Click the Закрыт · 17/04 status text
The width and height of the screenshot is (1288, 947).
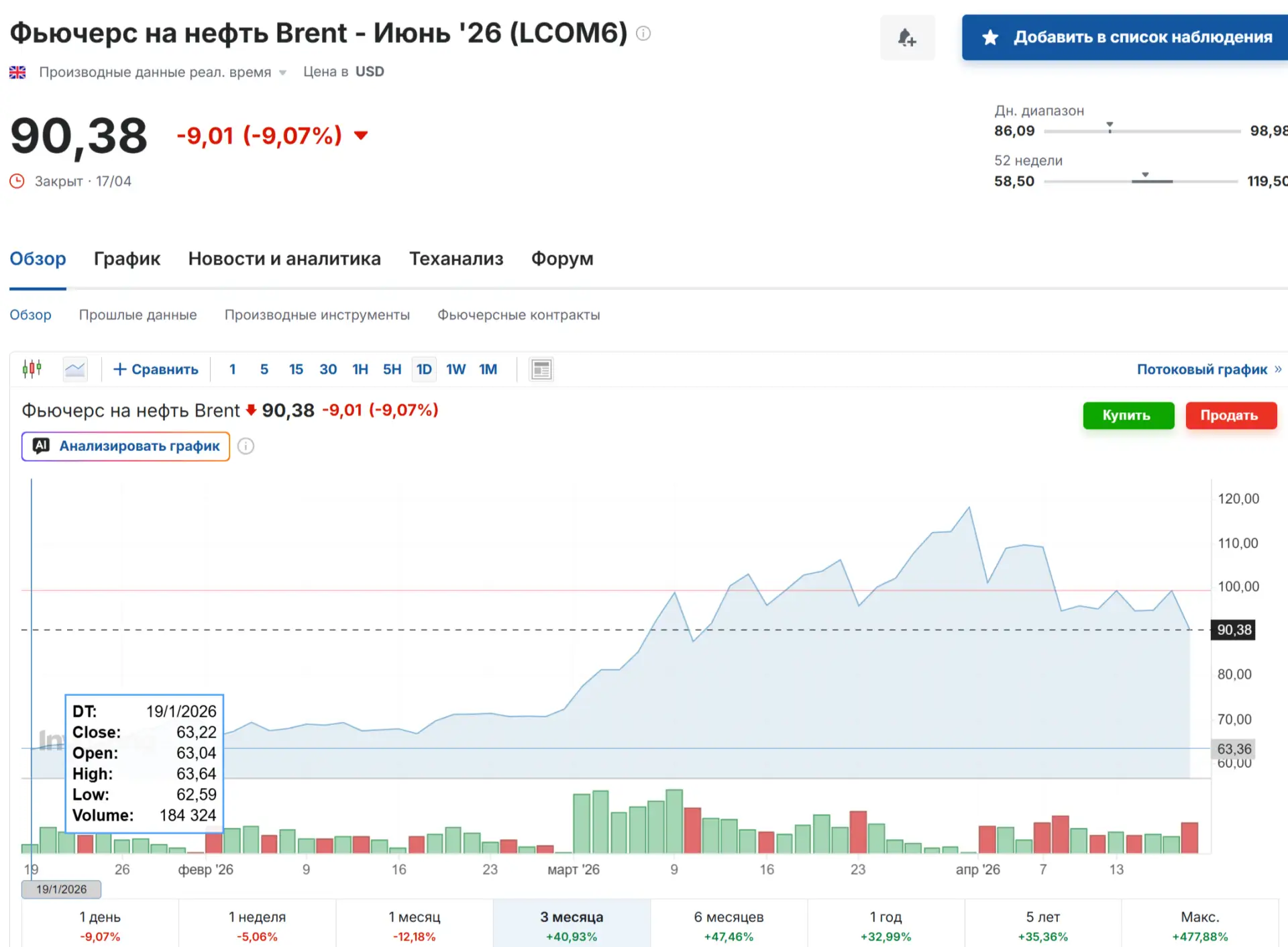coord(83,181)
